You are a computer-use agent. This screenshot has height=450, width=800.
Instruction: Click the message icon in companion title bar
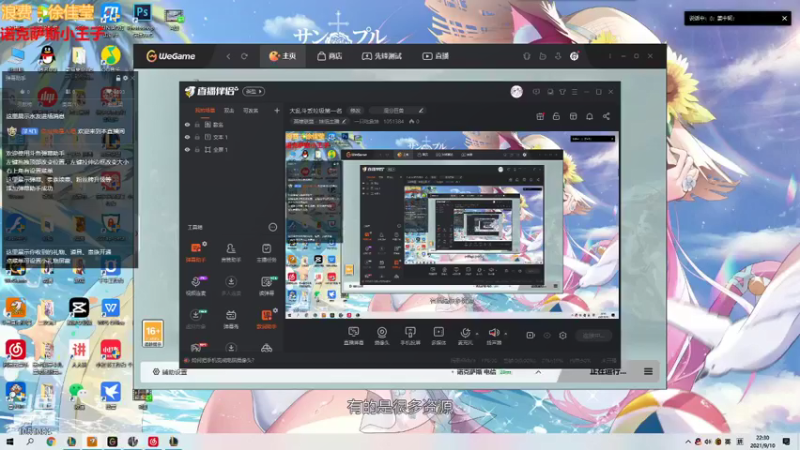[x=536, y=92]
